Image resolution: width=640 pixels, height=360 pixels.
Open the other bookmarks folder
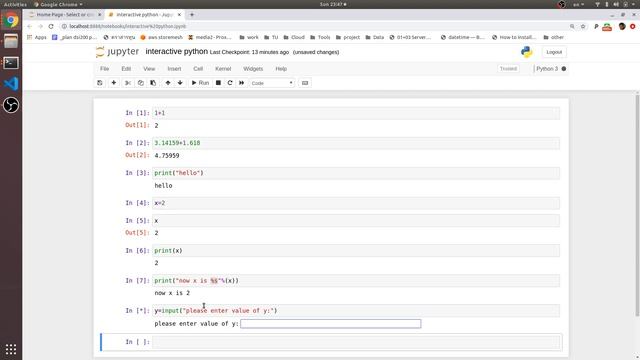pyautogui.click(x=553, y=37)
